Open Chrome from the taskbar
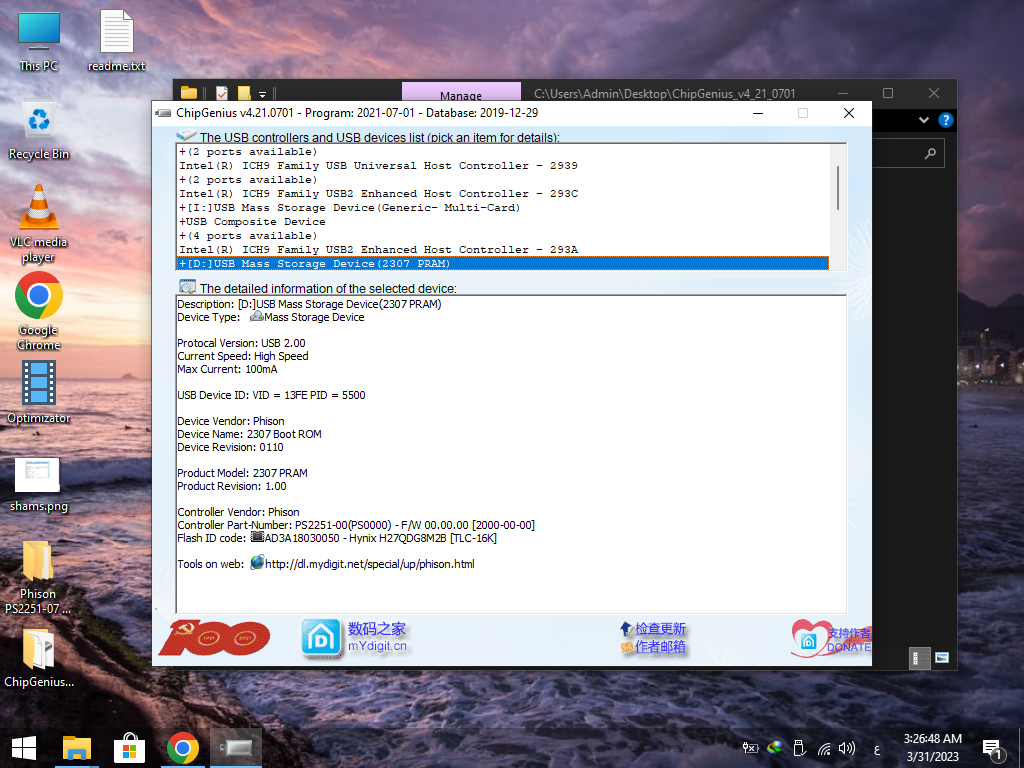This screenshot has width=1024, height=768. tap(182, 748)
